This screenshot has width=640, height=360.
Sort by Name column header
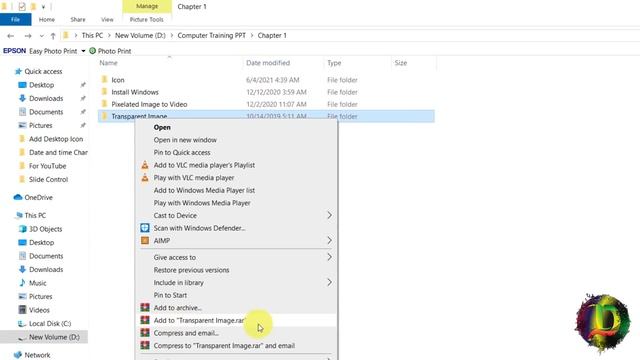point(109,63)
